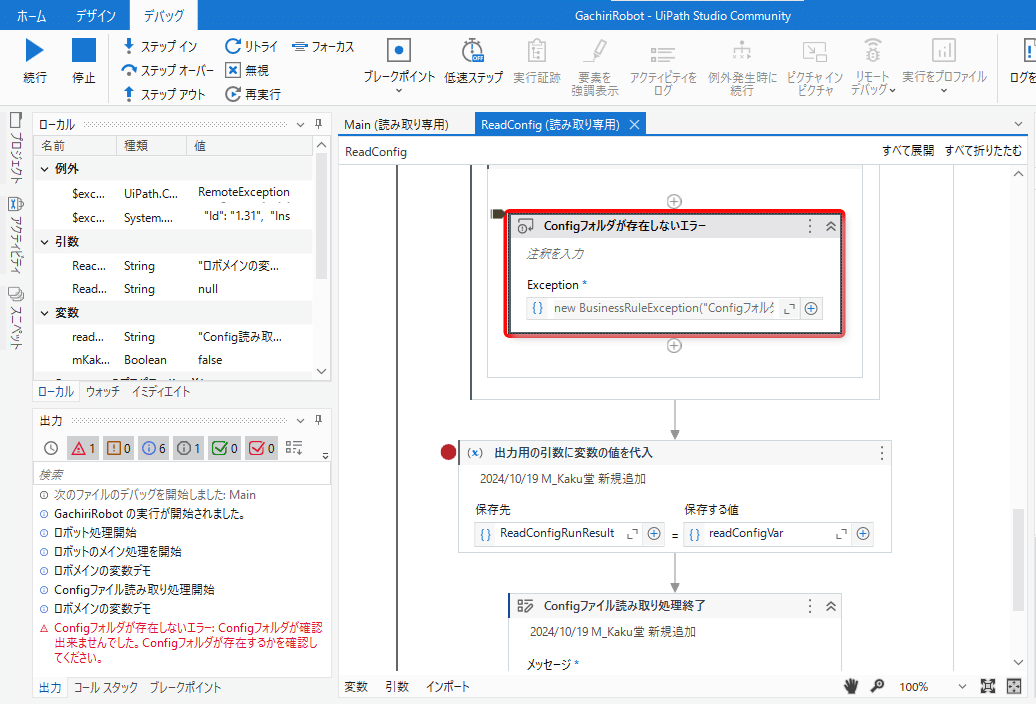This screenshot has height=704, width=1036.
Task: Collapse the 引数 group in Locals
Action: (x=45, y=242)
